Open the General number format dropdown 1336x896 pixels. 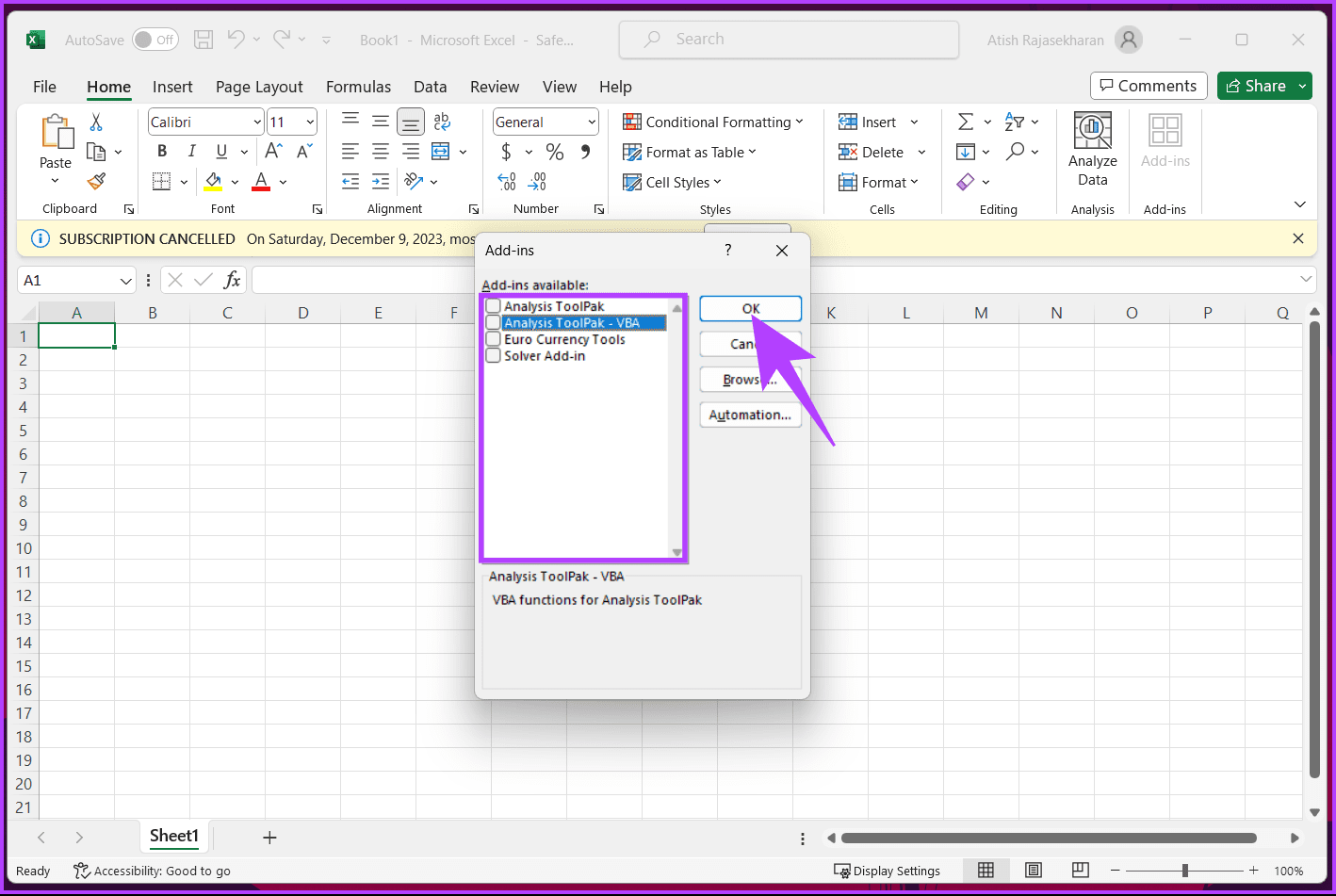click(590, 121)
